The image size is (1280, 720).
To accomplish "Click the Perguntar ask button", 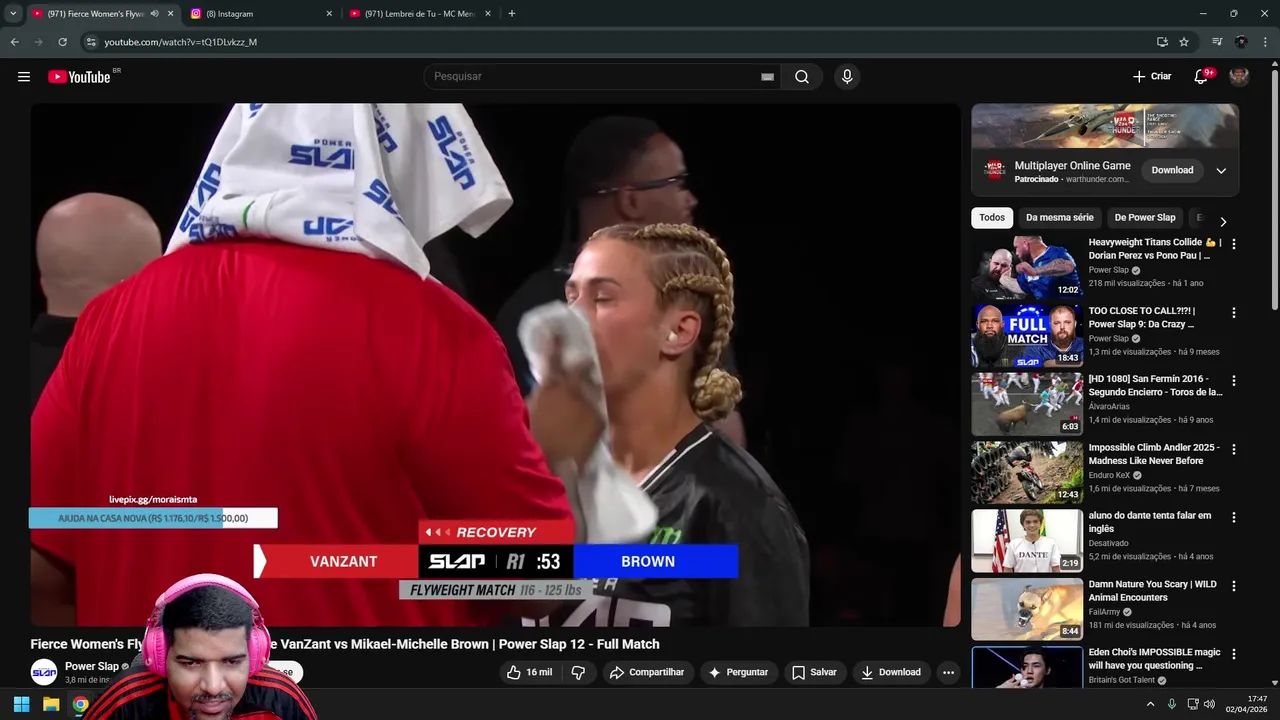I will pos(738,673).
